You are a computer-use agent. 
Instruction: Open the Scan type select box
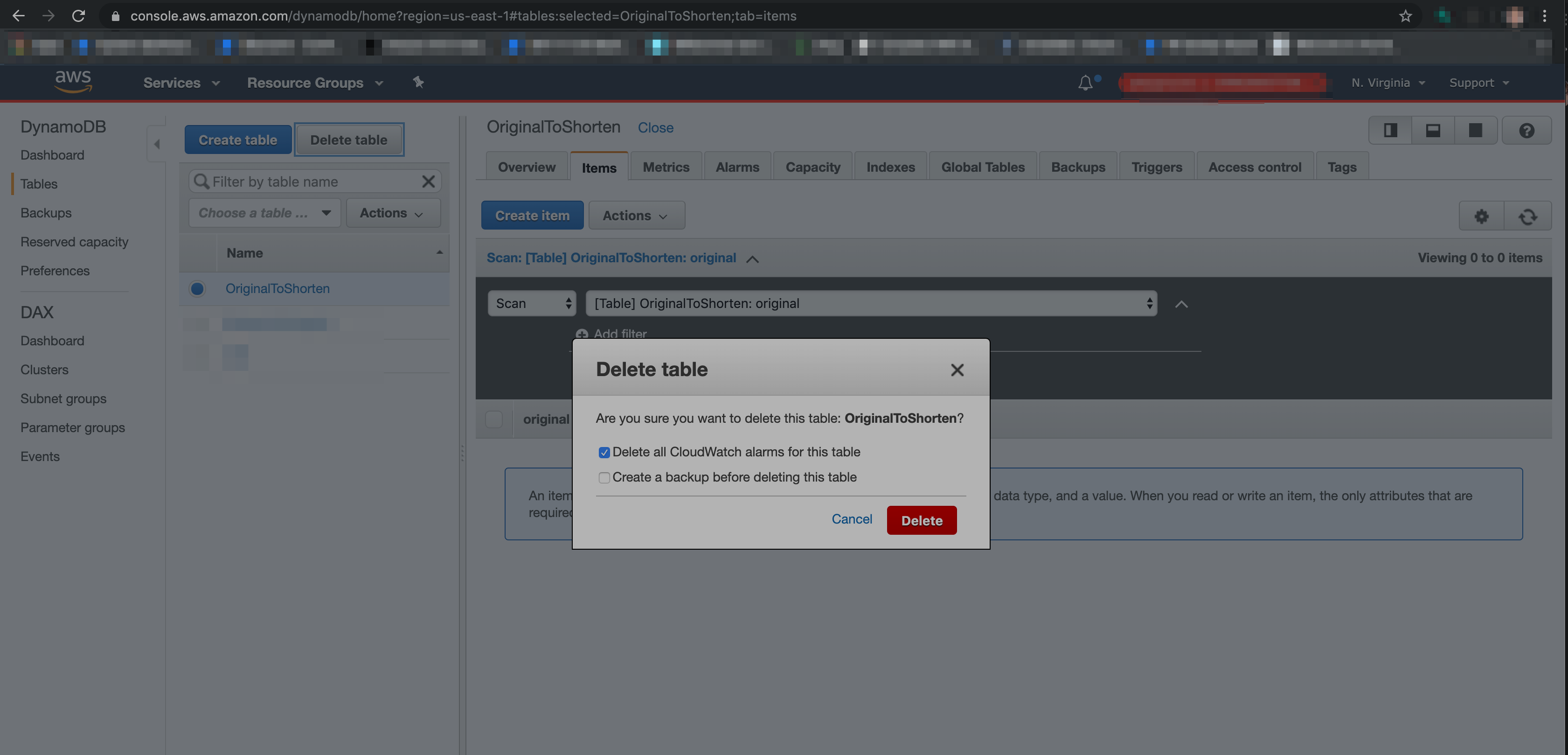(x=531, y=303)
